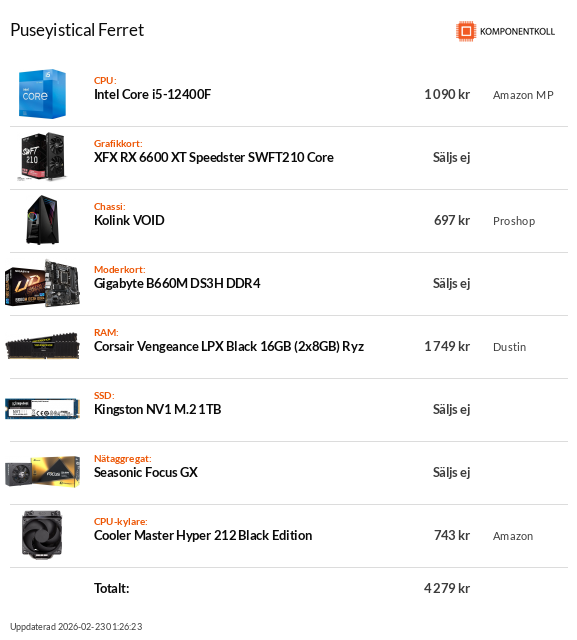This screenshot has height=640, width=577.
Task: Open the Intel Core i5-12400F box image
Action: (42, 94)
